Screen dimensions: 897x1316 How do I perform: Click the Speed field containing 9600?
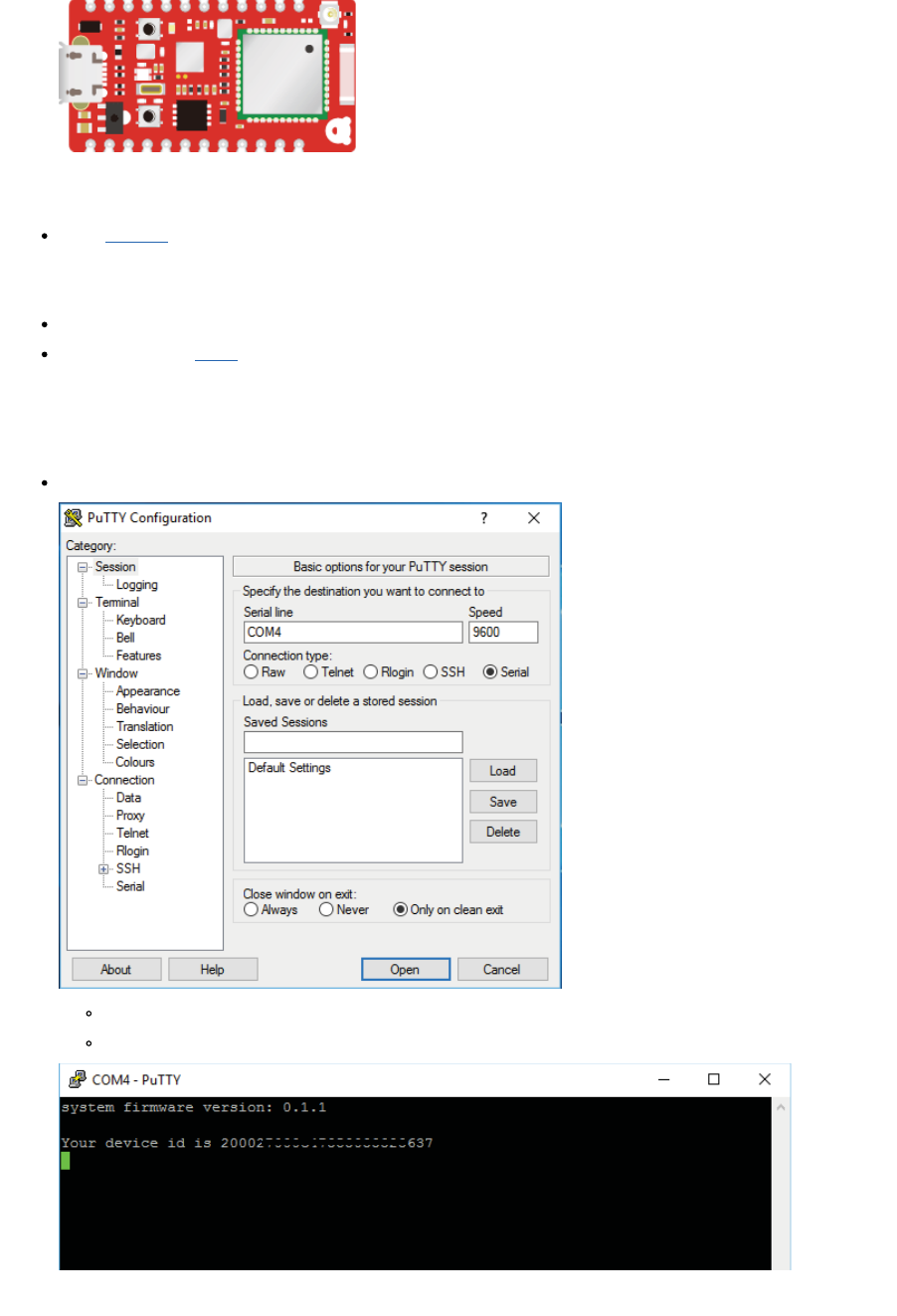click(x=503, y=632)
